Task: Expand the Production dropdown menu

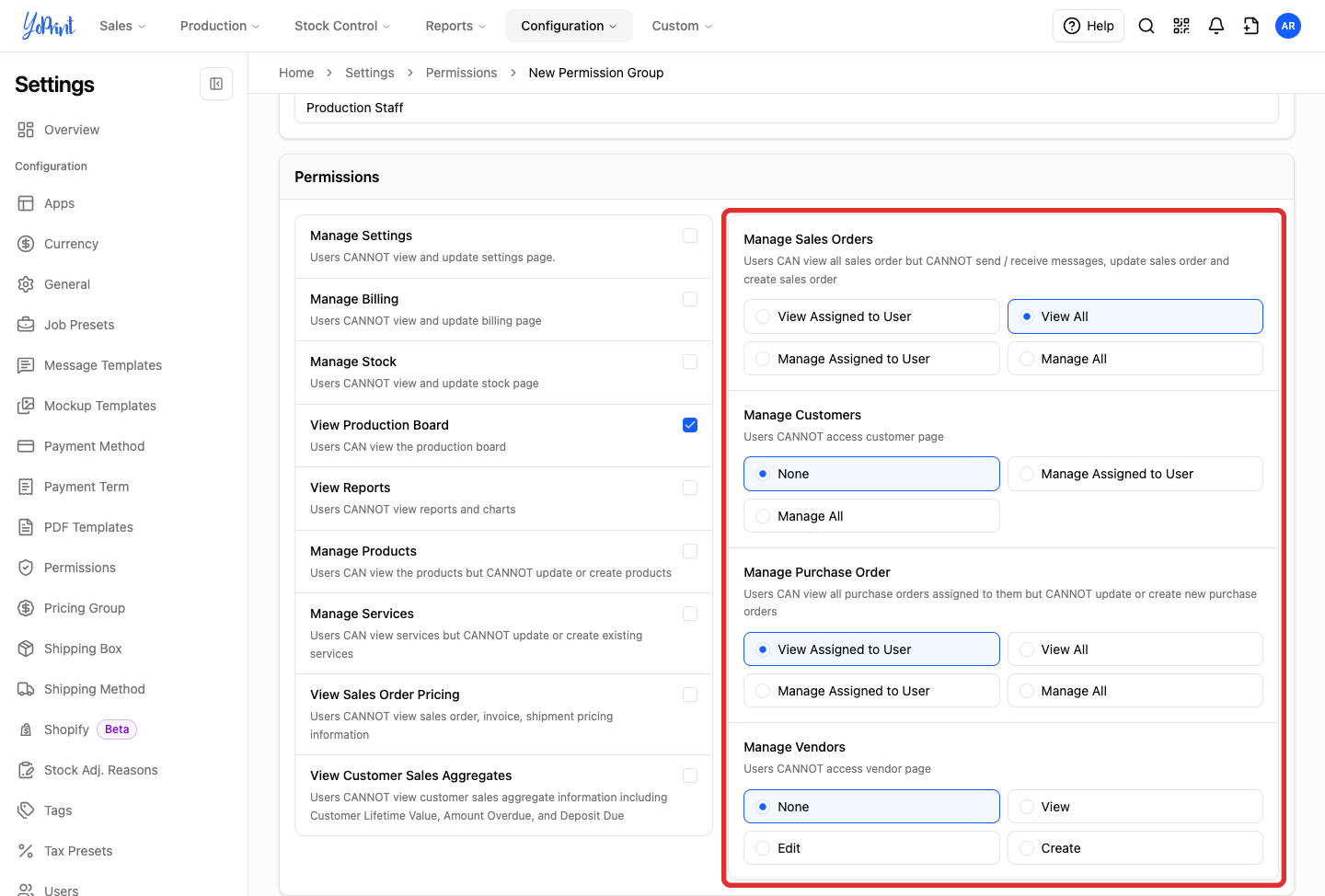Action: tap(220, 26)
